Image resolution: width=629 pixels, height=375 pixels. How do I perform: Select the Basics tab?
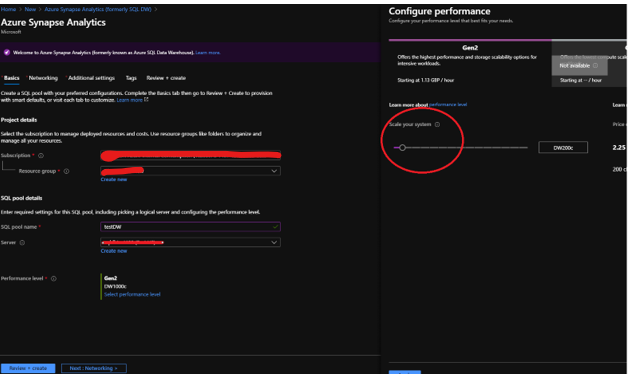coord(12,78)
